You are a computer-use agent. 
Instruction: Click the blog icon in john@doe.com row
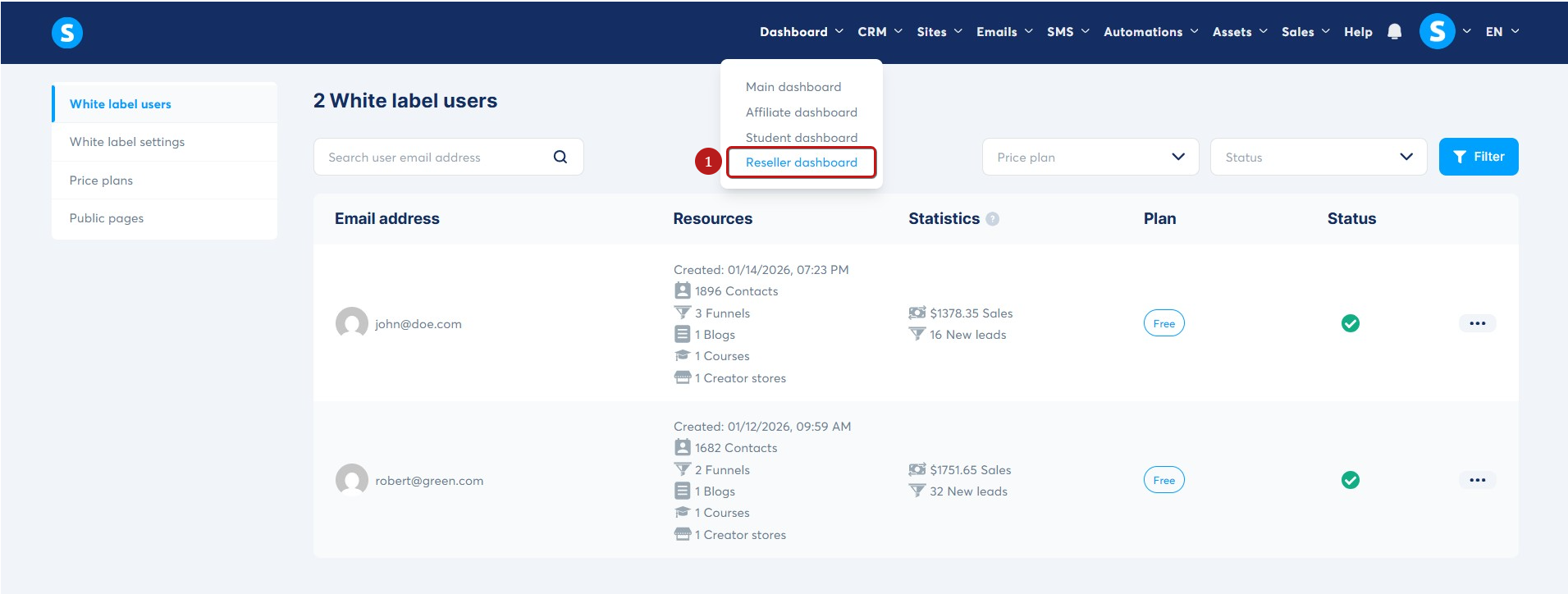(683, 334)
